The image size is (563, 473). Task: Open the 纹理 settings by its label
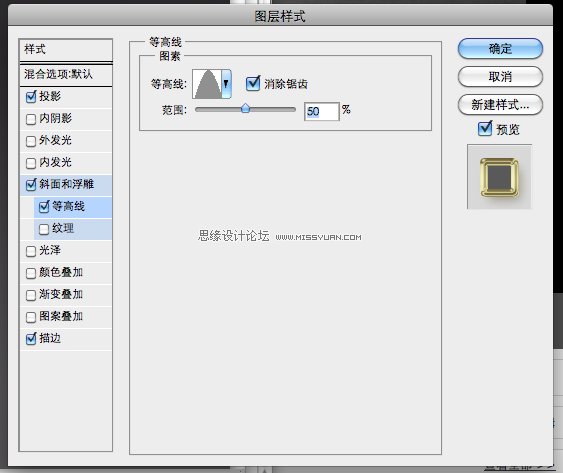click(x=63, y=228)
